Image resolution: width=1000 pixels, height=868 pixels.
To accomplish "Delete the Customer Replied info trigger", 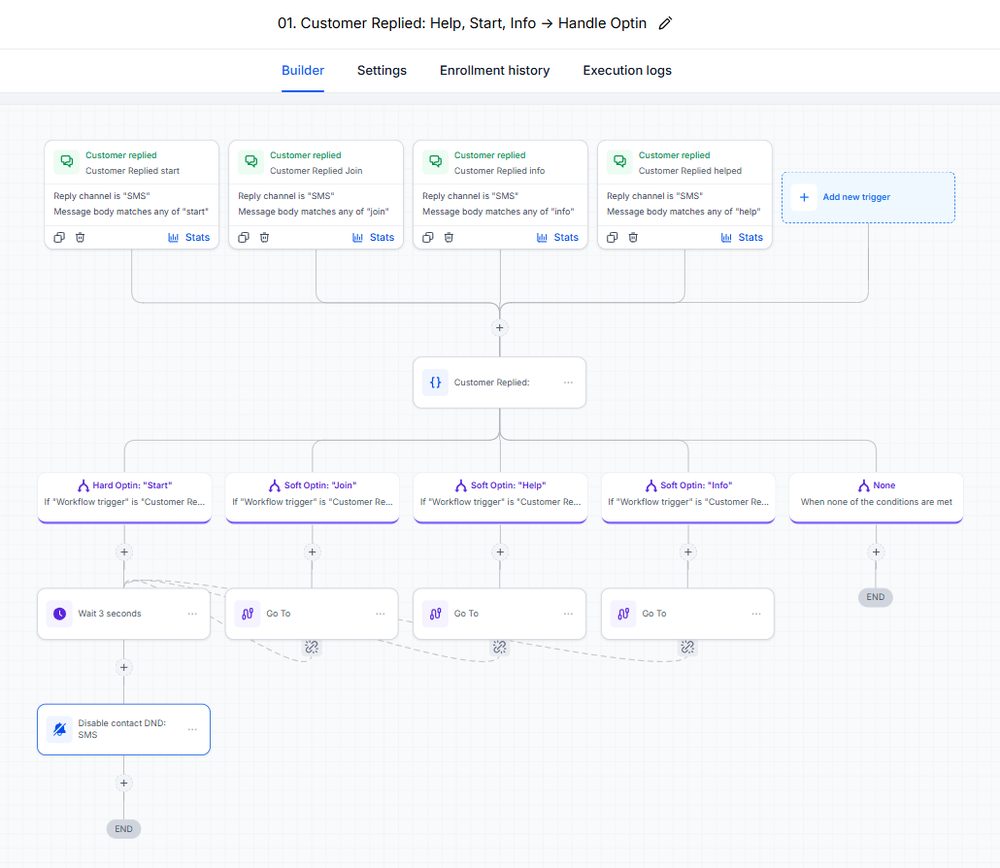I will click(x=449, y=237).
